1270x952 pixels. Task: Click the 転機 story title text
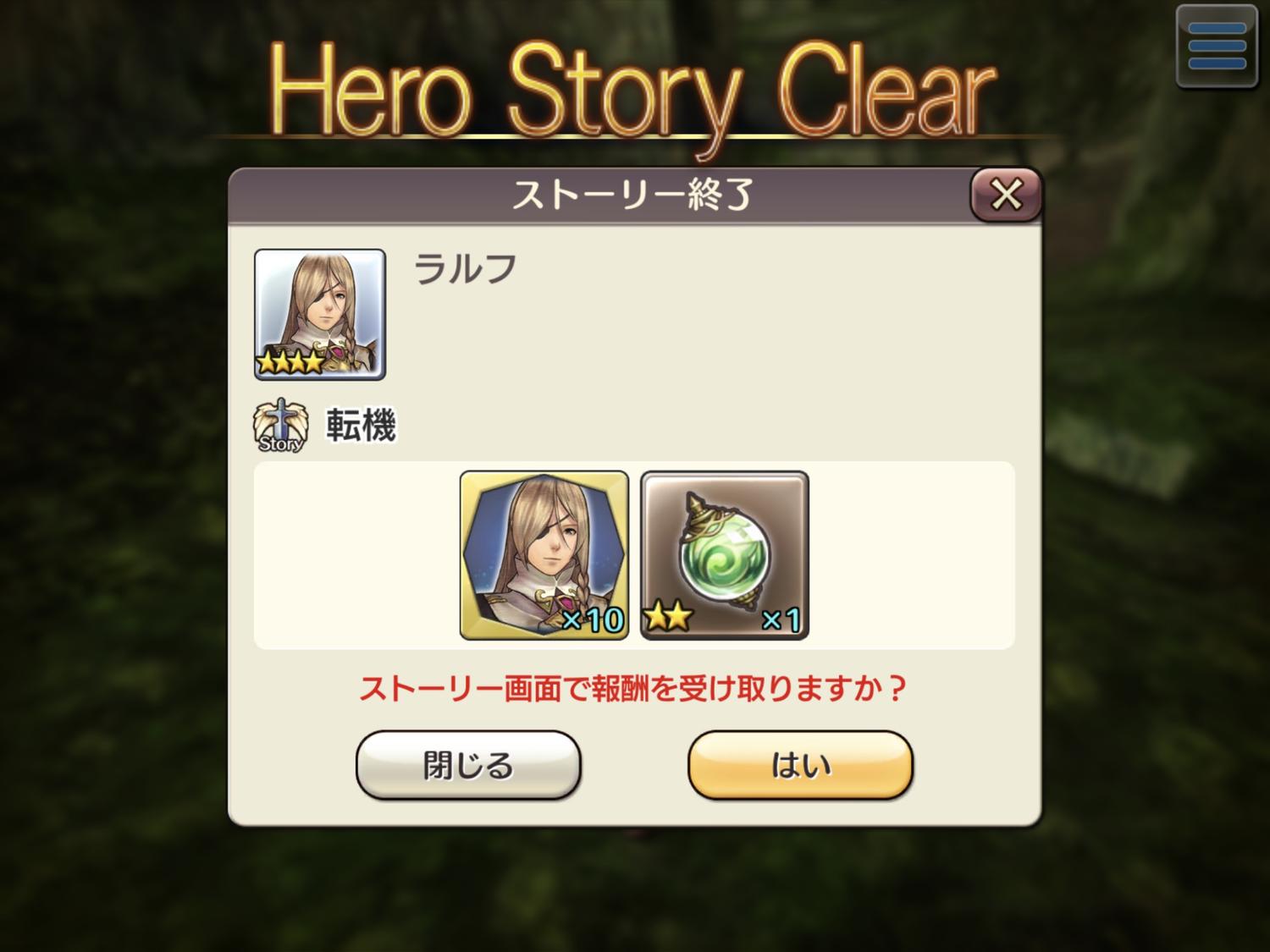[362, 425]
